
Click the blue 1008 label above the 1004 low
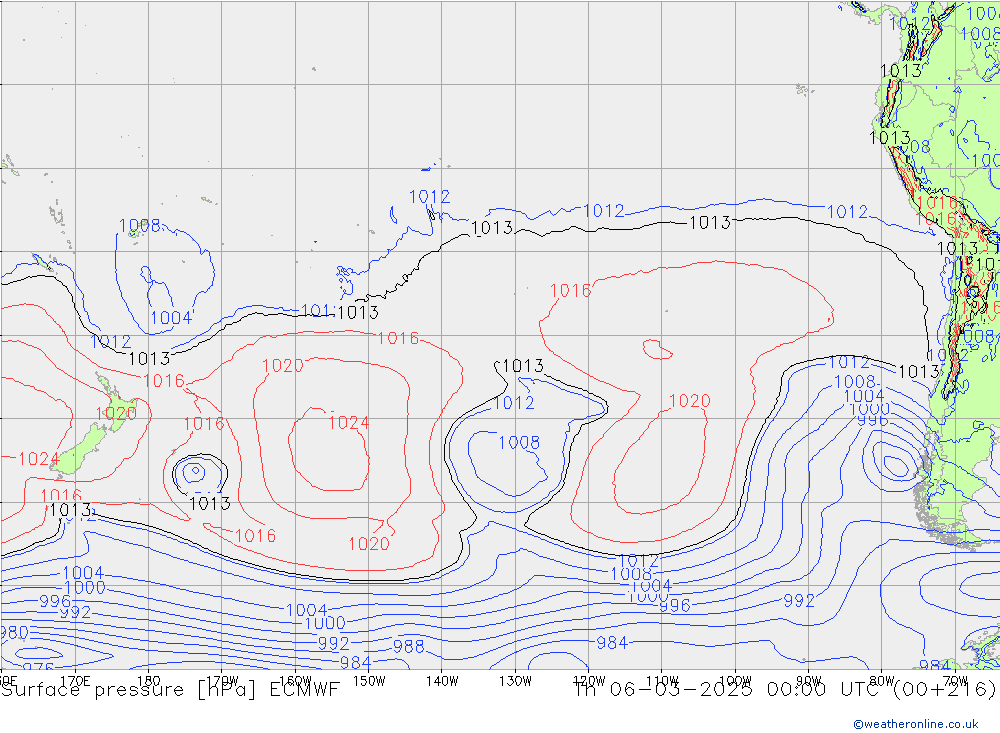pyautogui.click(x=140, y=225)
